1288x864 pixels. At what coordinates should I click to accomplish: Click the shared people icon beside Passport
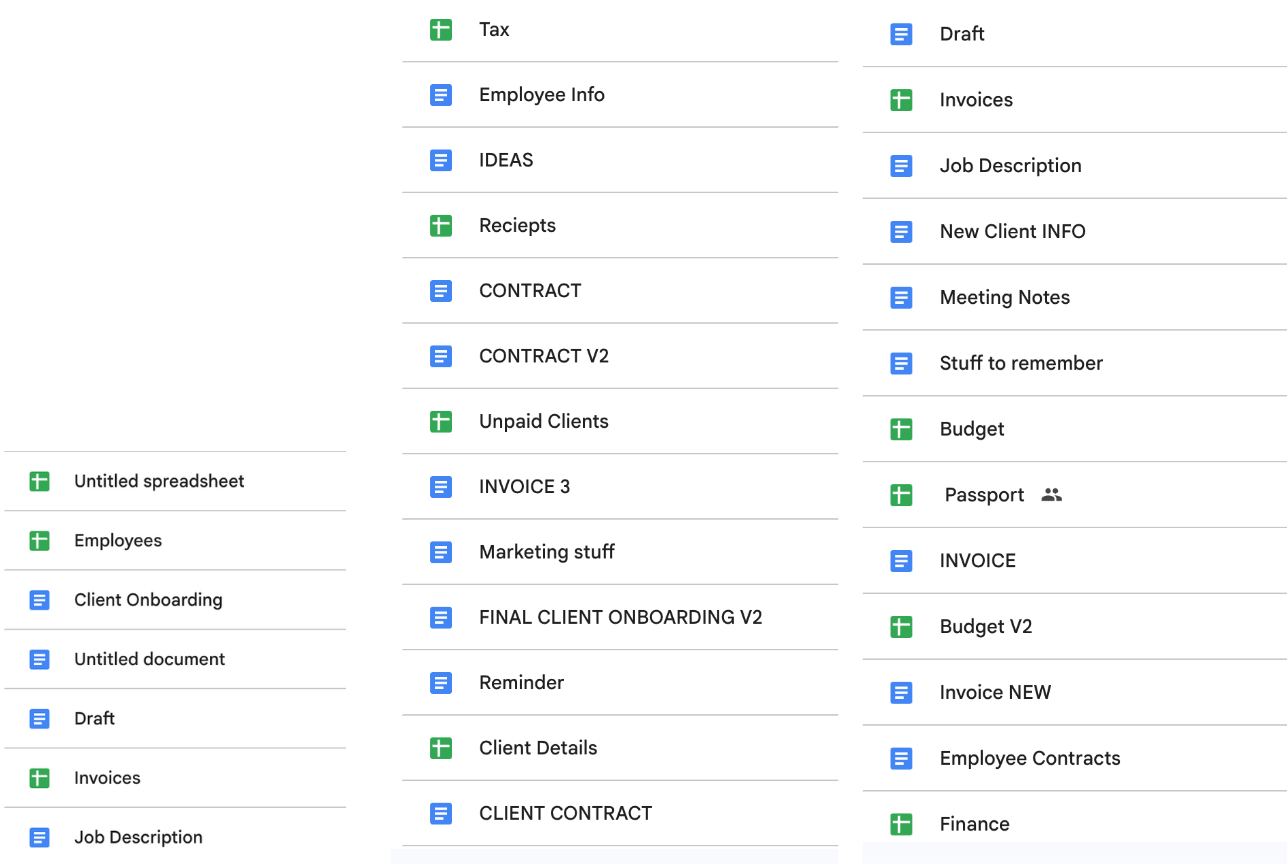coord(1051,495)
